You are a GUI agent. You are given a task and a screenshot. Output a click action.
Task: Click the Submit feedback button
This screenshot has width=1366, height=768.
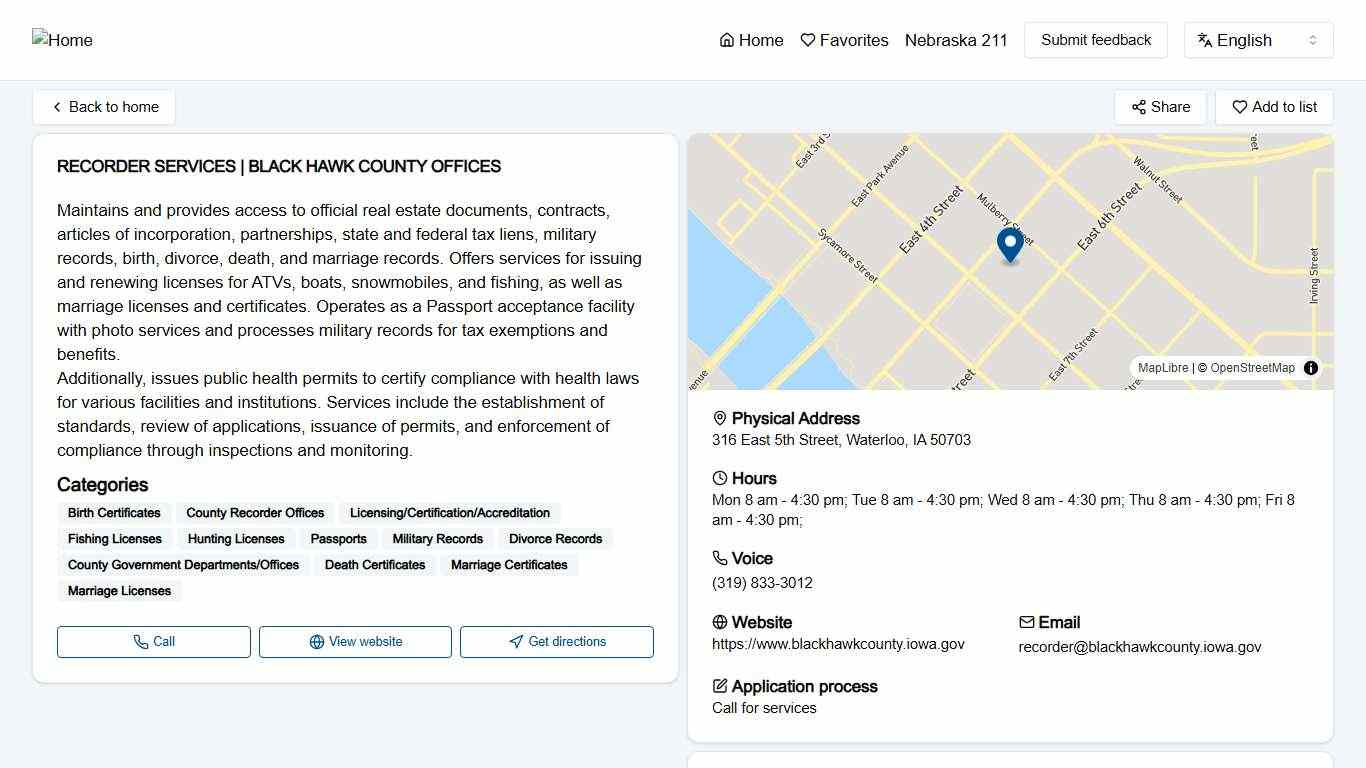[1095, 40]
